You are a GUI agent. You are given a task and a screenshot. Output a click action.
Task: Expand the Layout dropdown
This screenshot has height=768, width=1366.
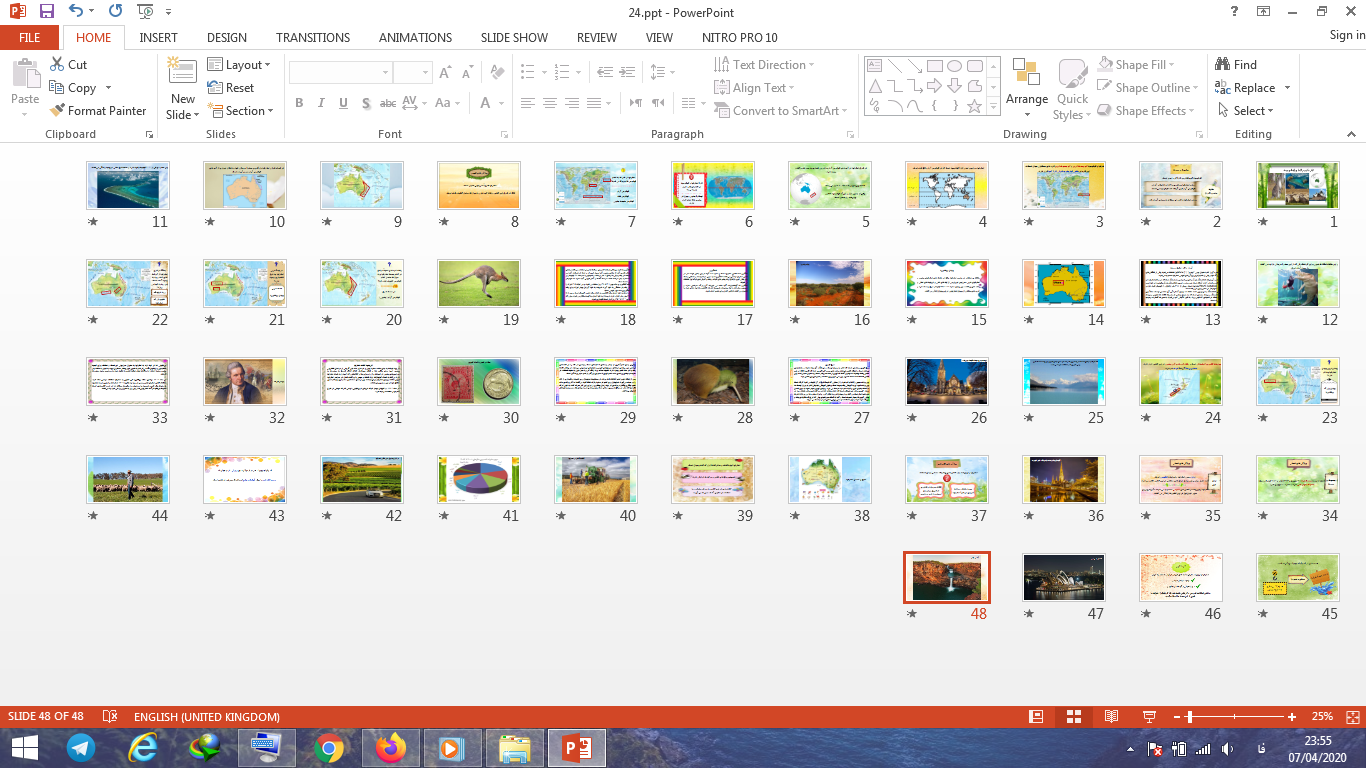[x=240, y=65]
